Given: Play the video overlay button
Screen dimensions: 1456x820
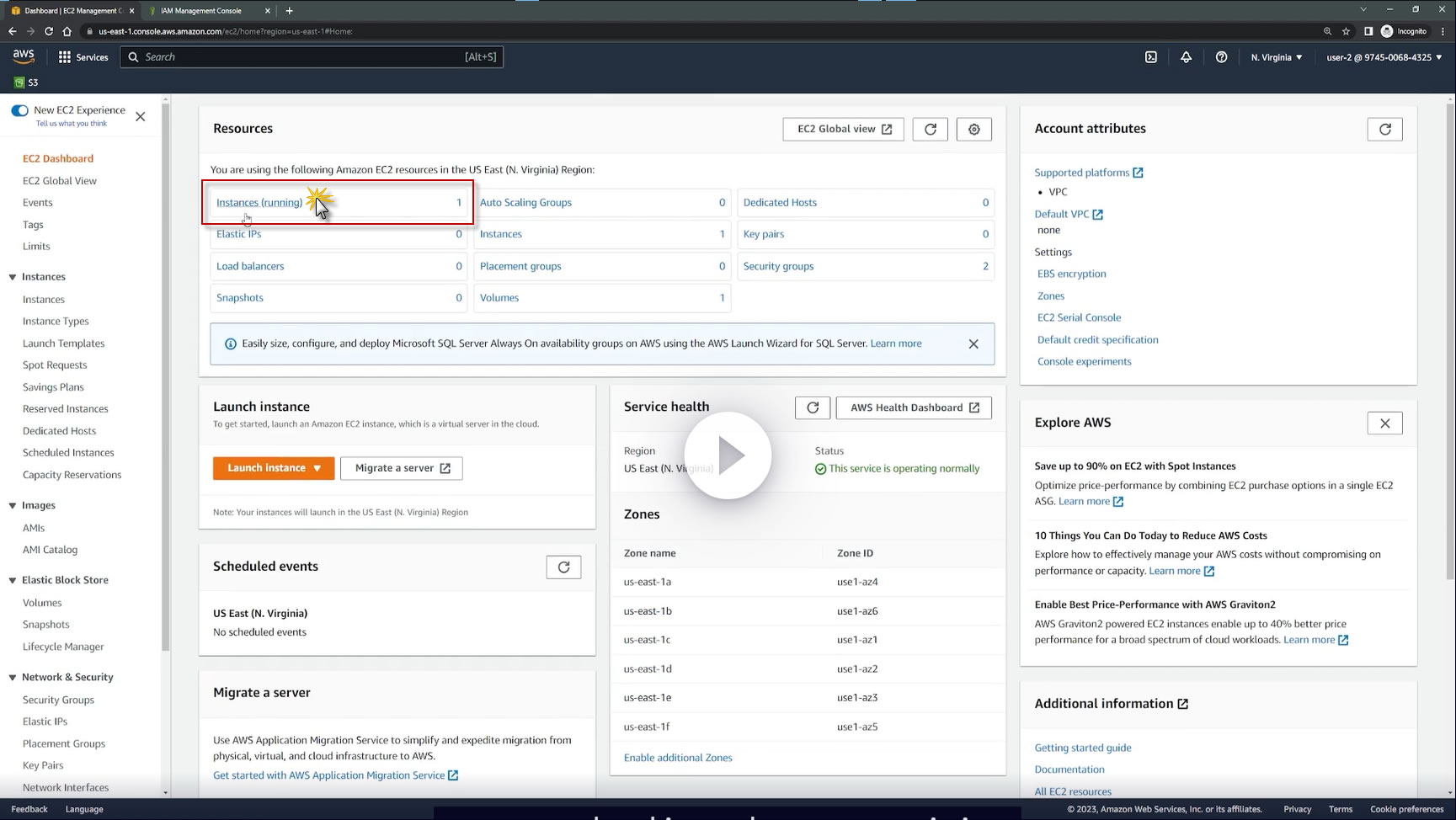Looking at the screenshot, I should 728,455.
